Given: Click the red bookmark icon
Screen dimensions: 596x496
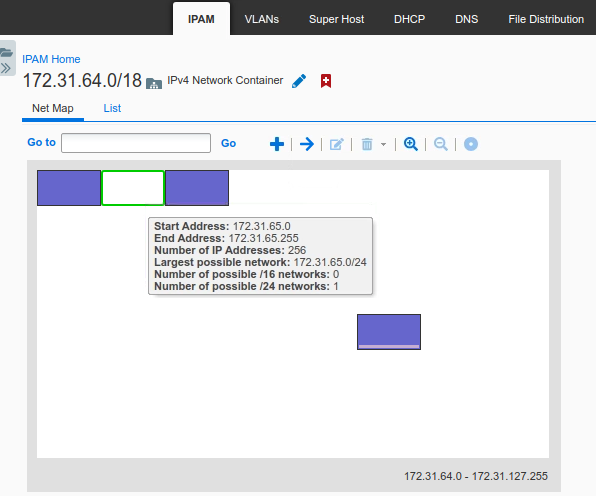Looking at the screenshot, I should [x=326, y=81].
